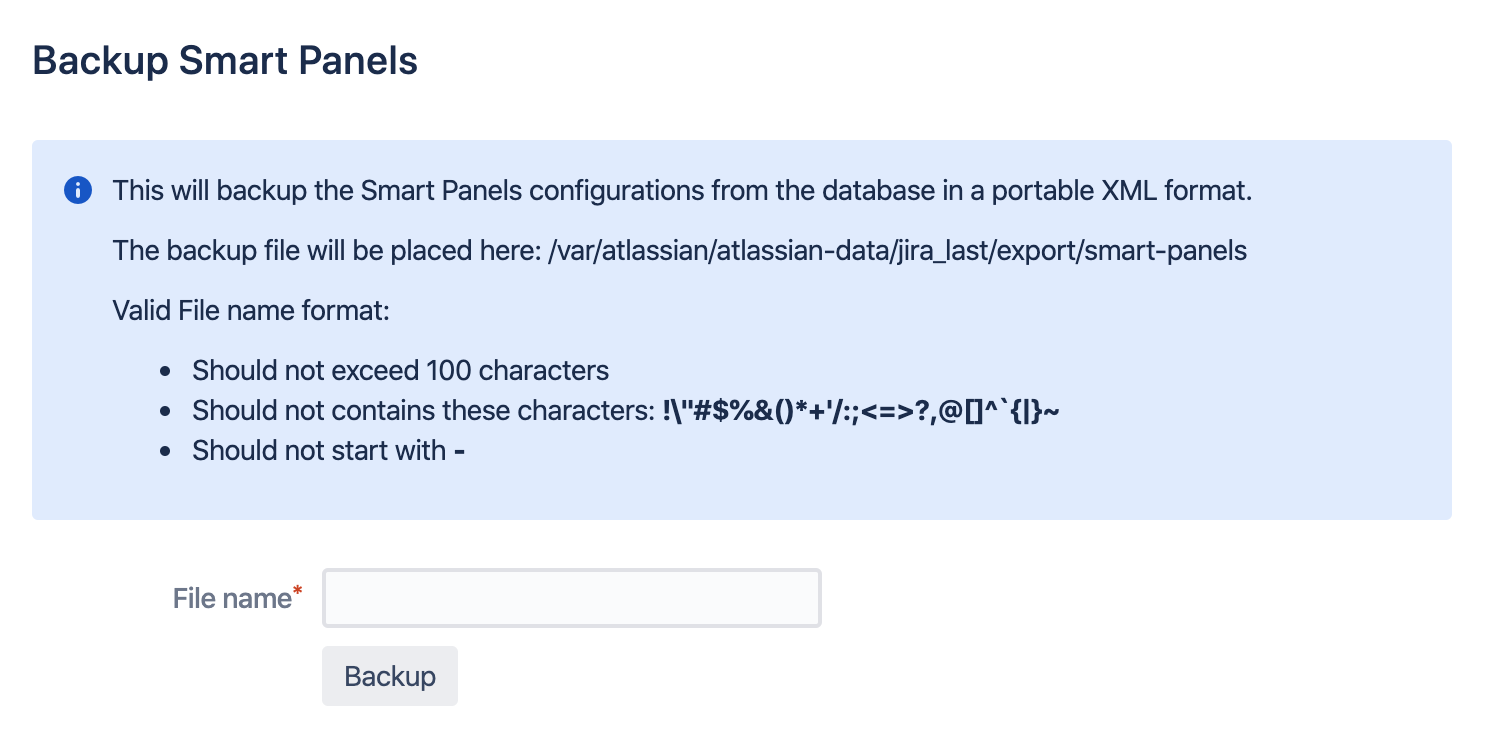Click the bold dash after start with
Screen dimensions: 1486x738
459,451
